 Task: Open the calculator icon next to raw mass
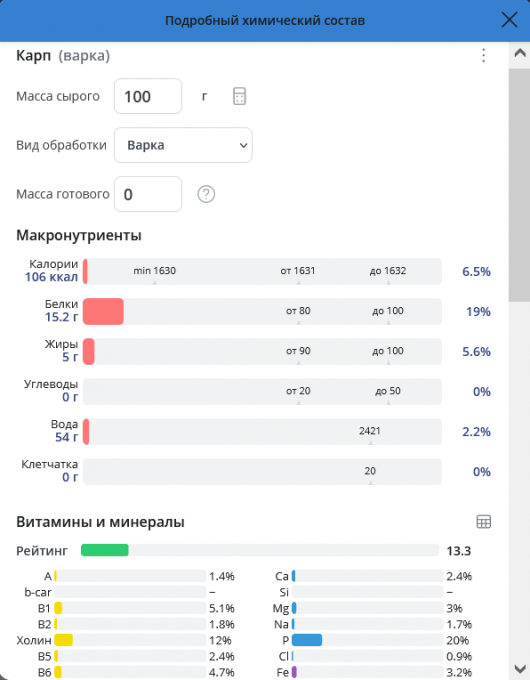click(x=239, y=96)
